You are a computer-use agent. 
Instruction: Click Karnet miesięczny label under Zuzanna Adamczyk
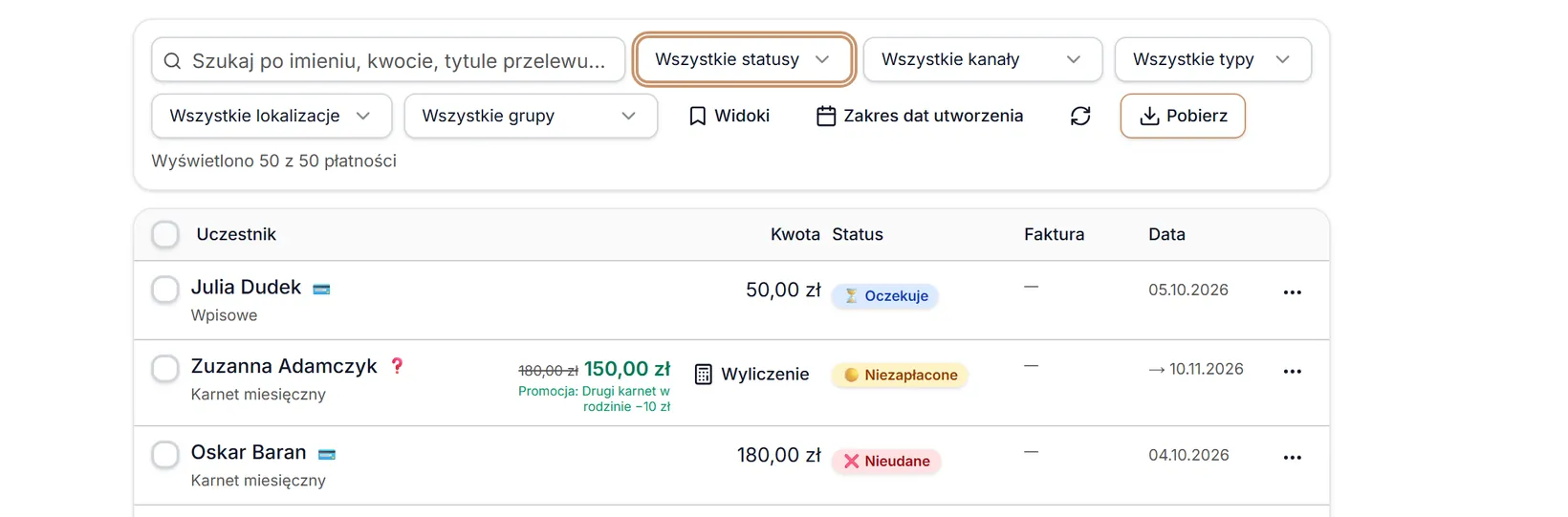(x=258, y=395)
